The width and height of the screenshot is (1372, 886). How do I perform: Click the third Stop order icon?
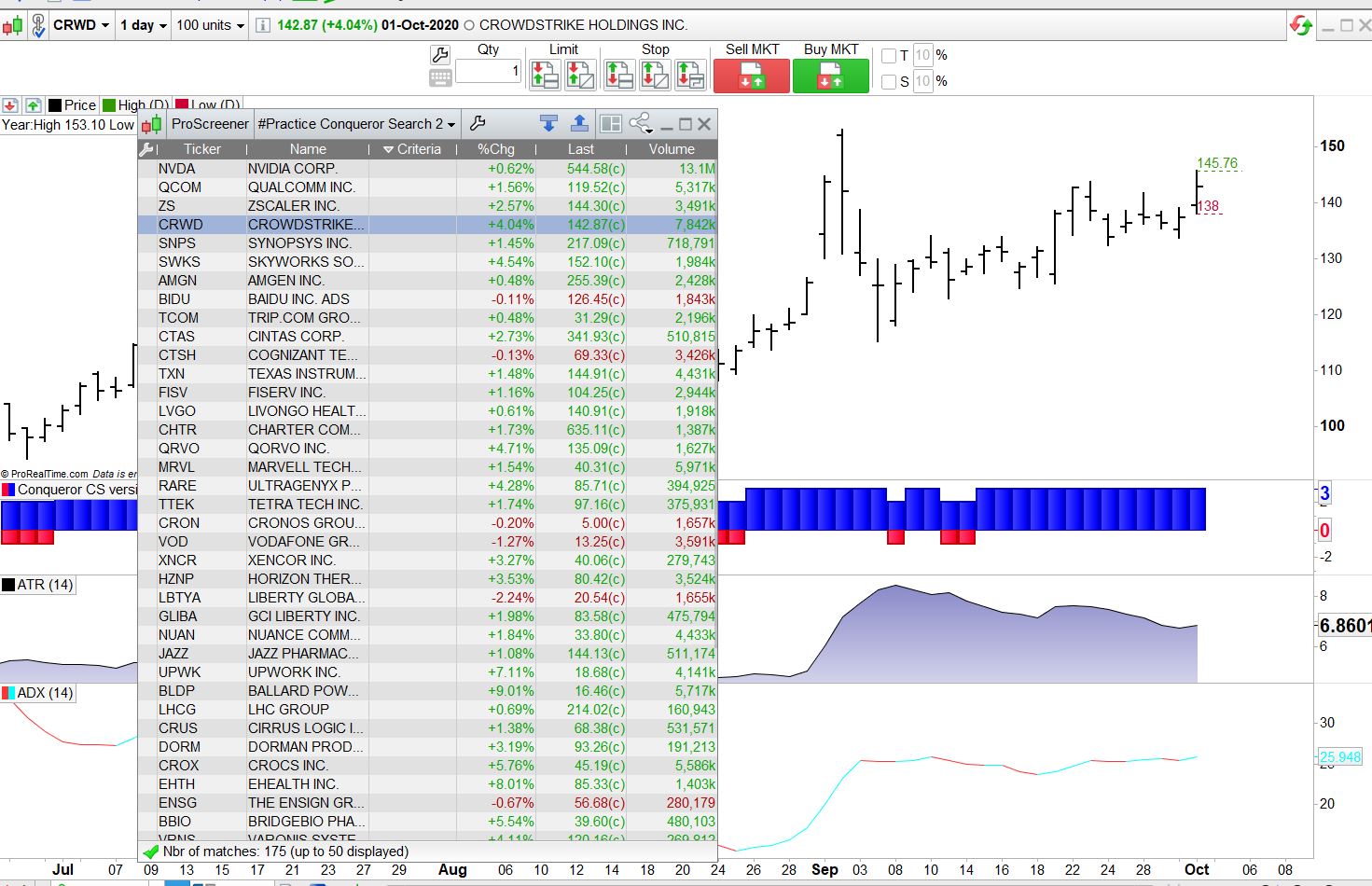point(690,75)
